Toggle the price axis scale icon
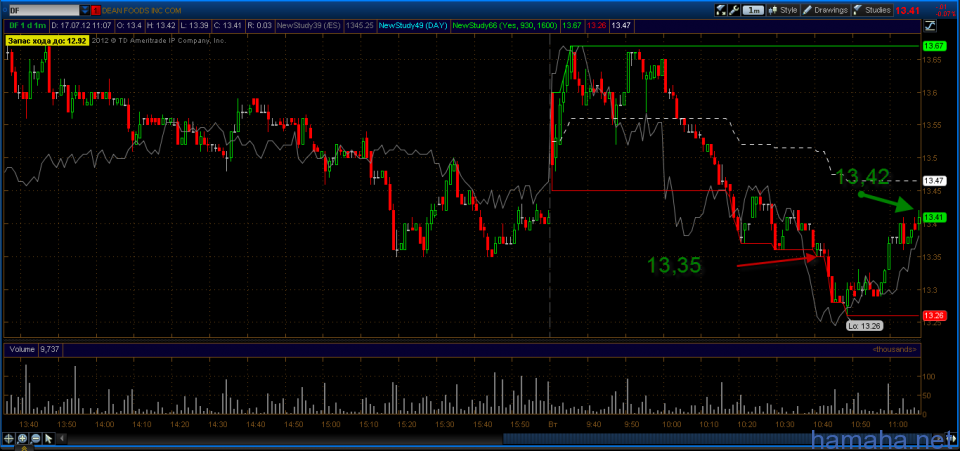 [x=930, y=25]
